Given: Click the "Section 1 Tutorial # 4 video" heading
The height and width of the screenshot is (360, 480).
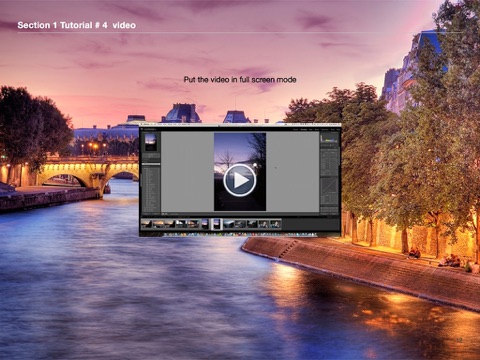Looking at the screenshot, I should tap(76, 25).
